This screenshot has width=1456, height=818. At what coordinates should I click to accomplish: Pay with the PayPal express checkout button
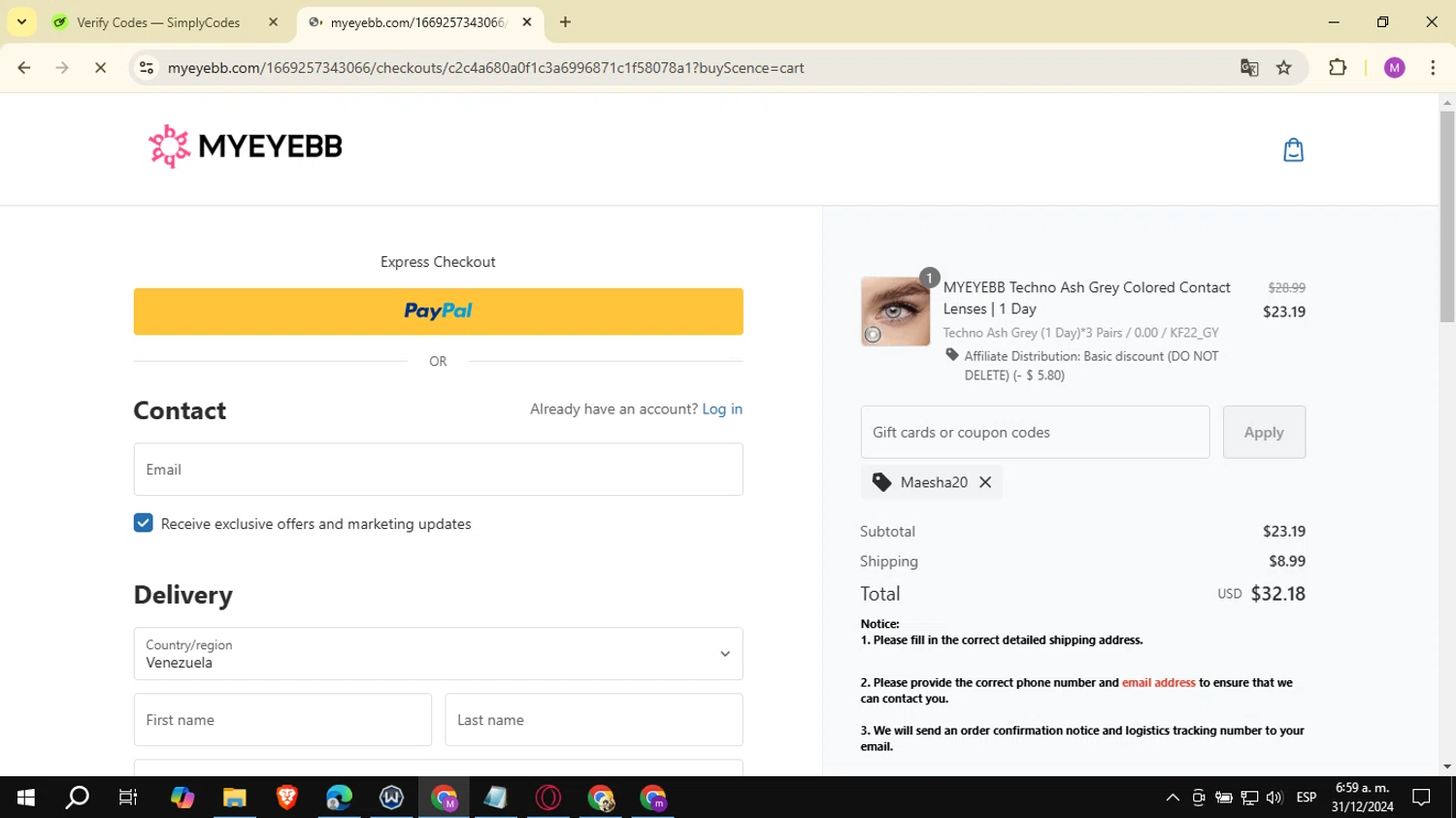pyautogui.click(x=438, y=311)
